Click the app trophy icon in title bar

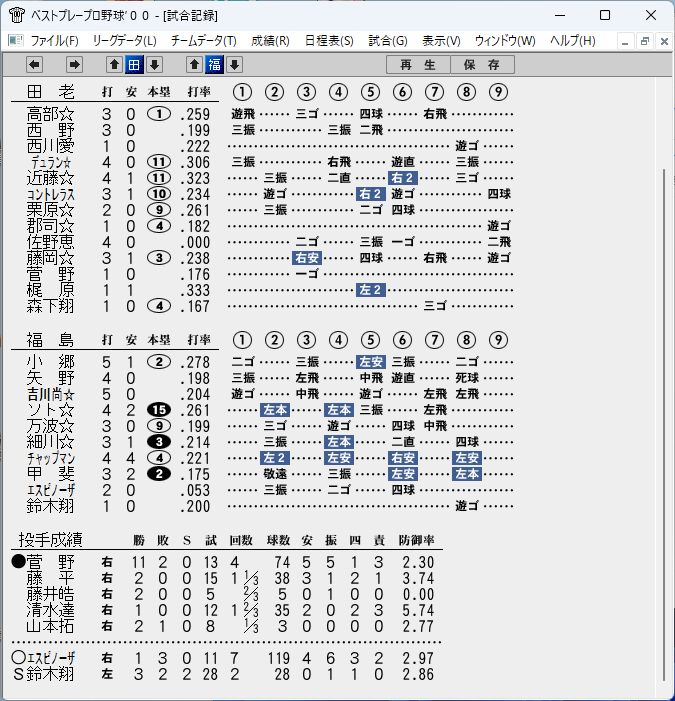(x=17, y=15)
